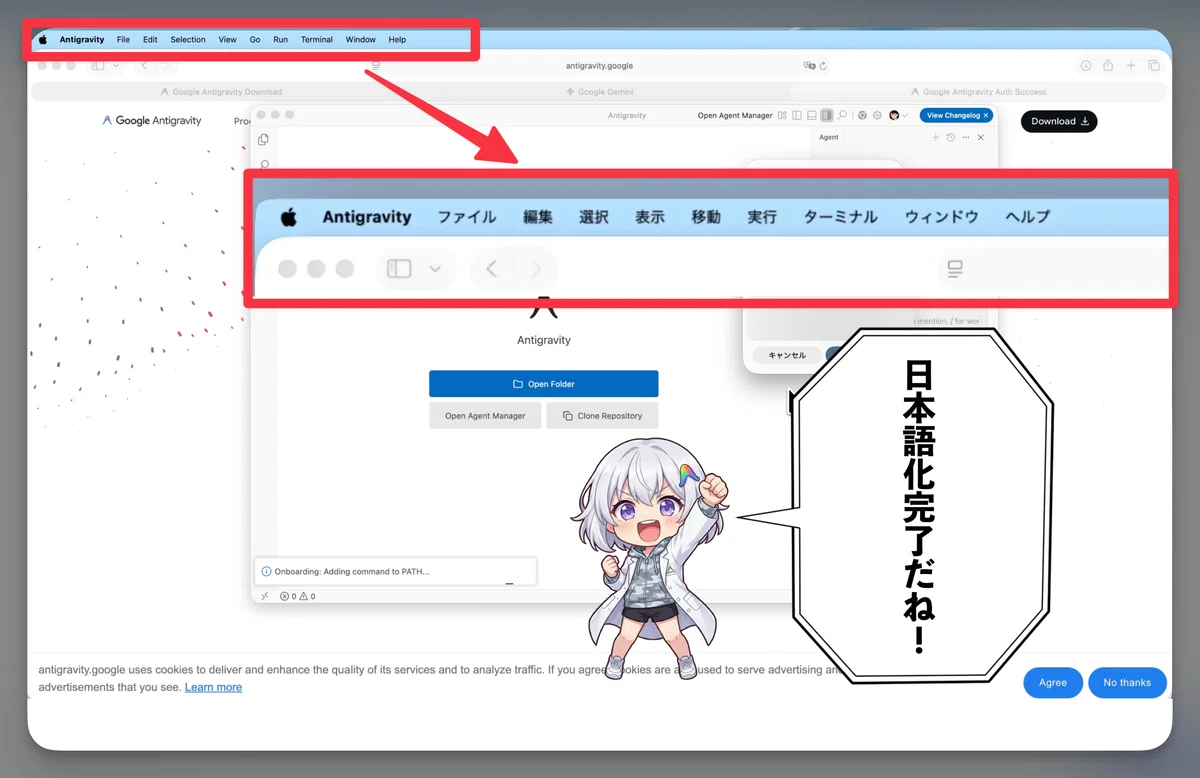Screen dimensions: 1200x778
Task: Open a new Safari tab with plus icon
Action: click(1131, 66)
